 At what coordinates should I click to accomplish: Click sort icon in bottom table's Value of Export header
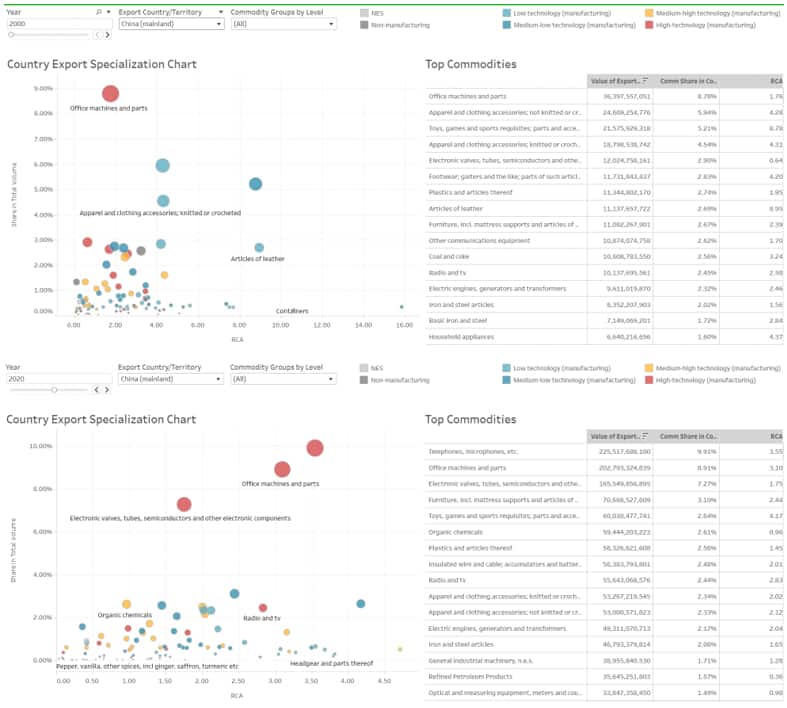click(x=646, y=436)
